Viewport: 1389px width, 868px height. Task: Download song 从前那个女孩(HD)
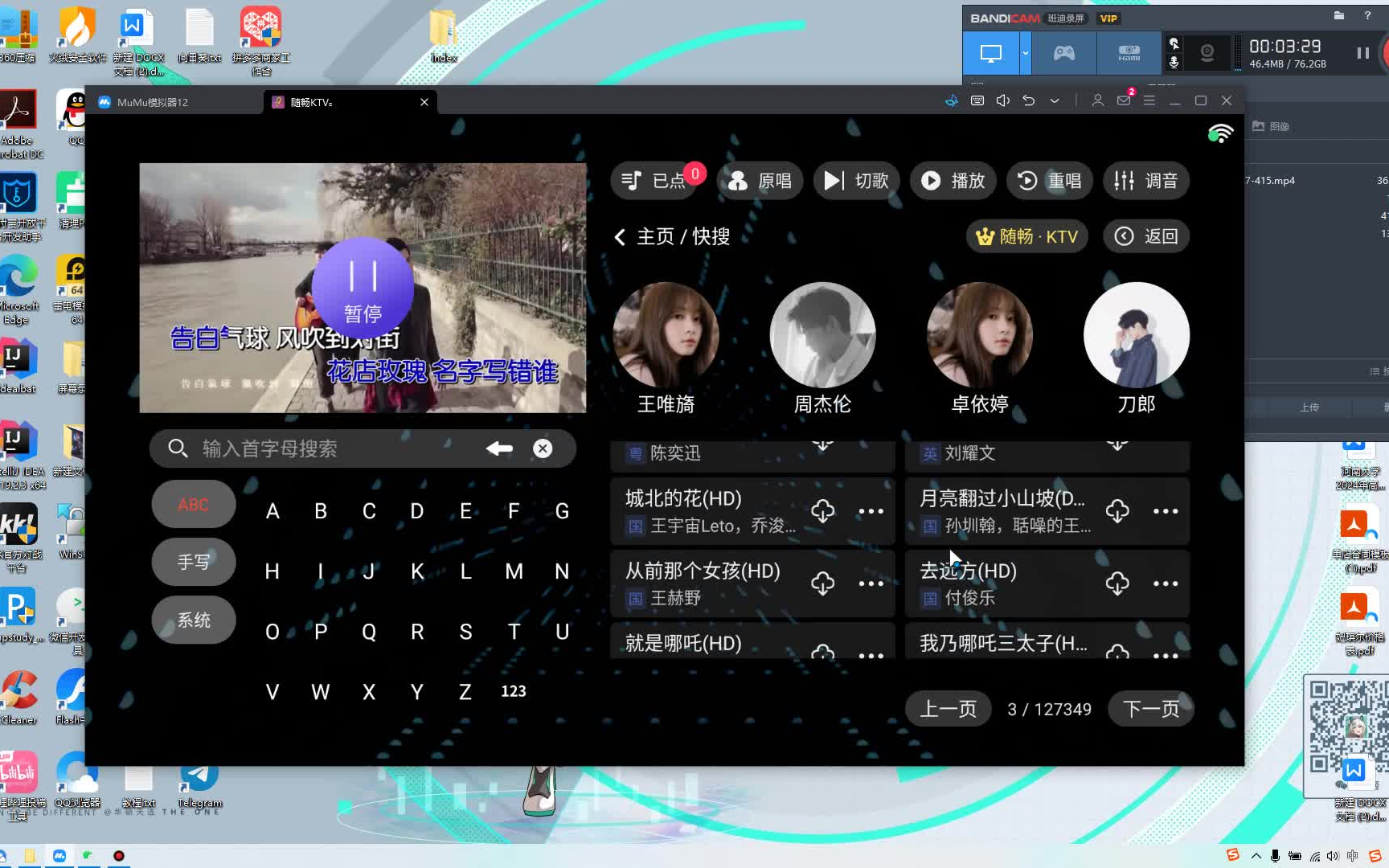(822, 583)
